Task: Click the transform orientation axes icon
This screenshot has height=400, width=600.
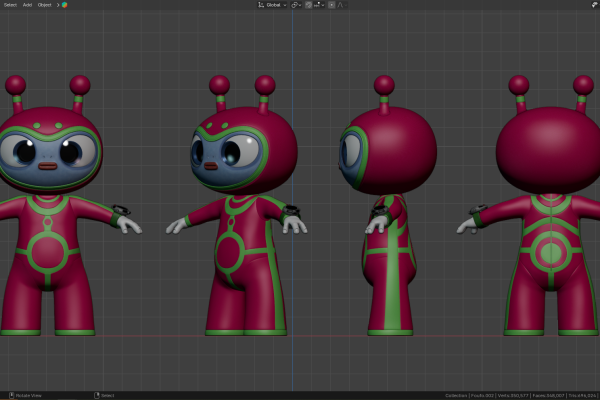Action: coord(261,5)
